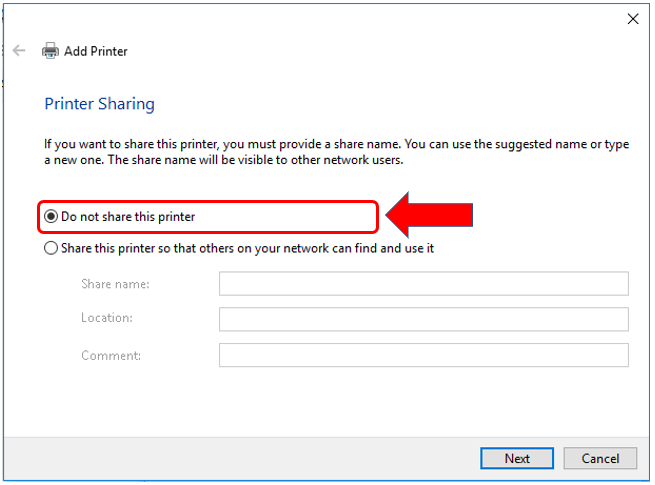
Task: Close the Add Printer dialog window
Action: tap(632, 18)
